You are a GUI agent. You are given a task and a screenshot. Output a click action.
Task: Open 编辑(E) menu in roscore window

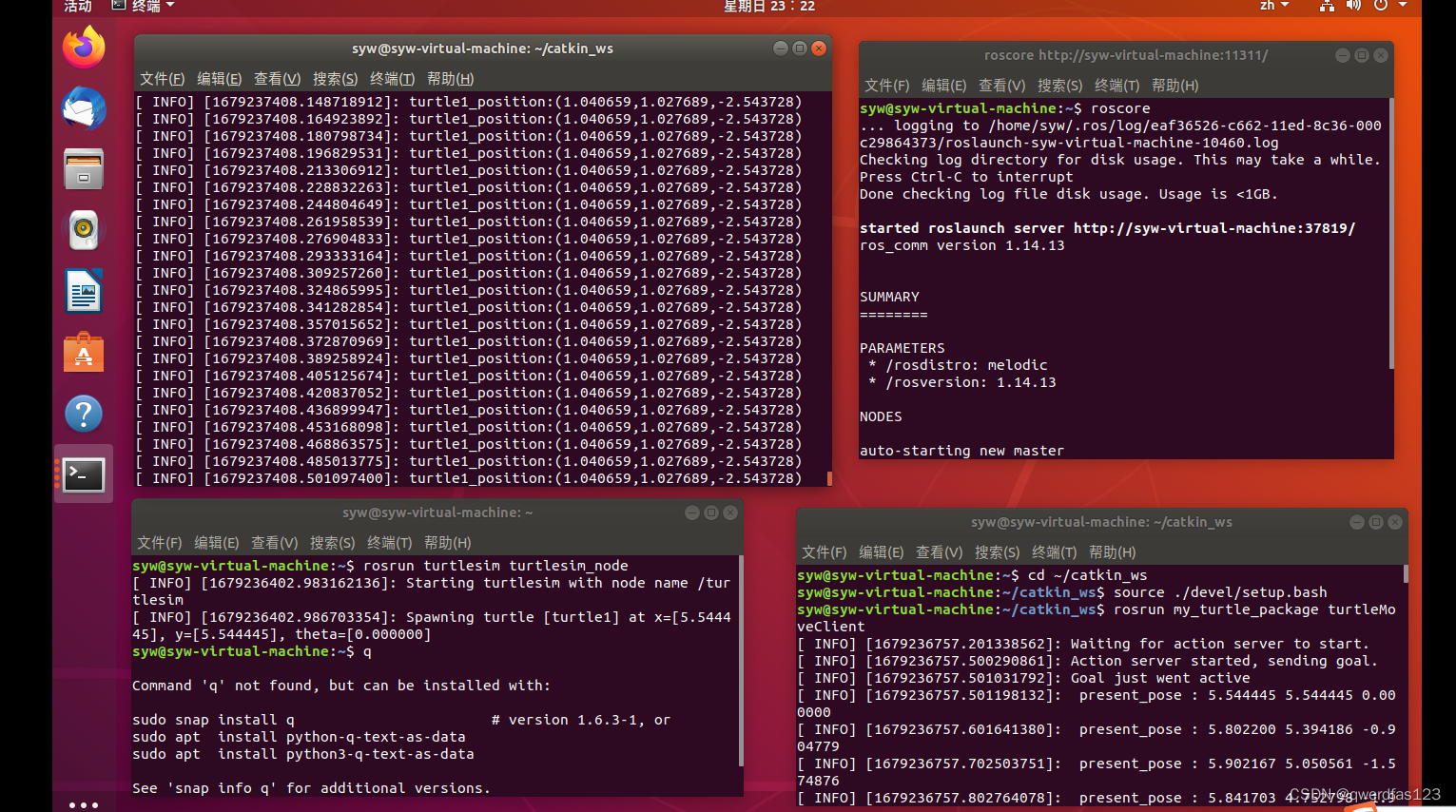coord(943,86)
